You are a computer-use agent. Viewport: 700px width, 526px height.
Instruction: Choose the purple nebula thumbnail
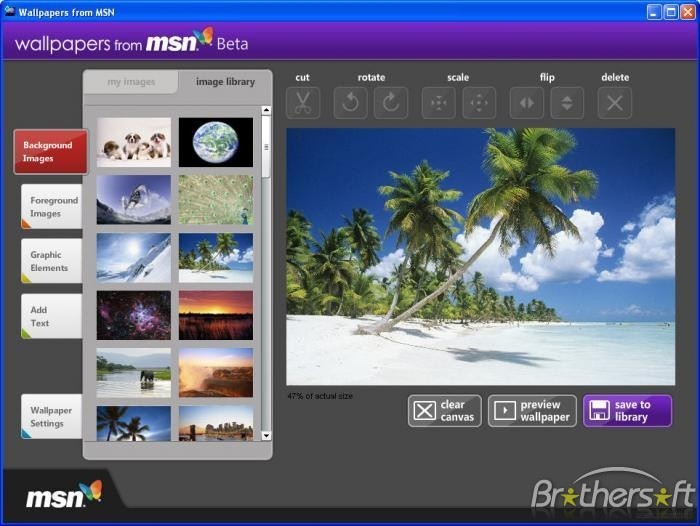tap(134, 315)
